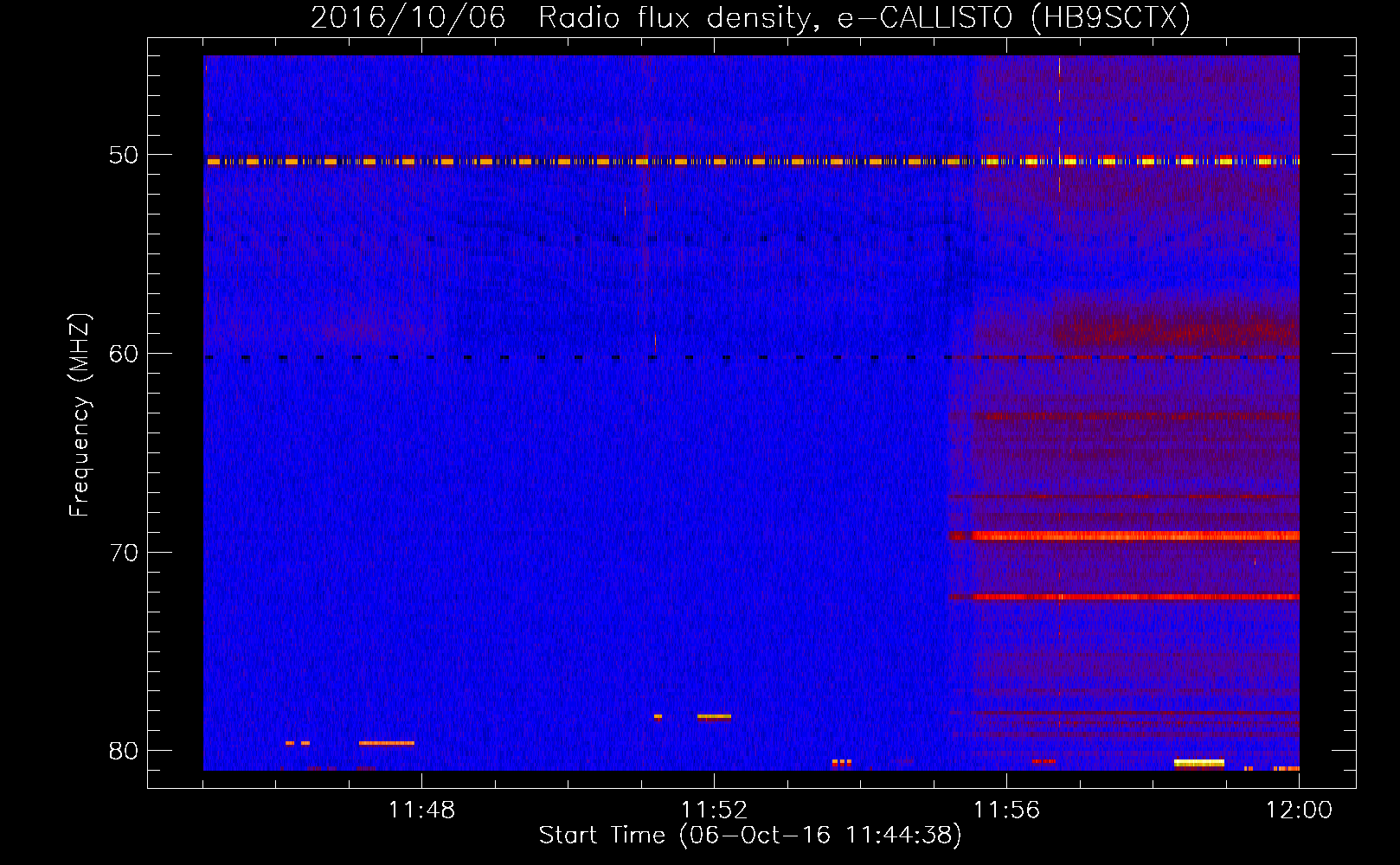
Task: Click the 11:52 time tick label
Action: tap(714, 811)
